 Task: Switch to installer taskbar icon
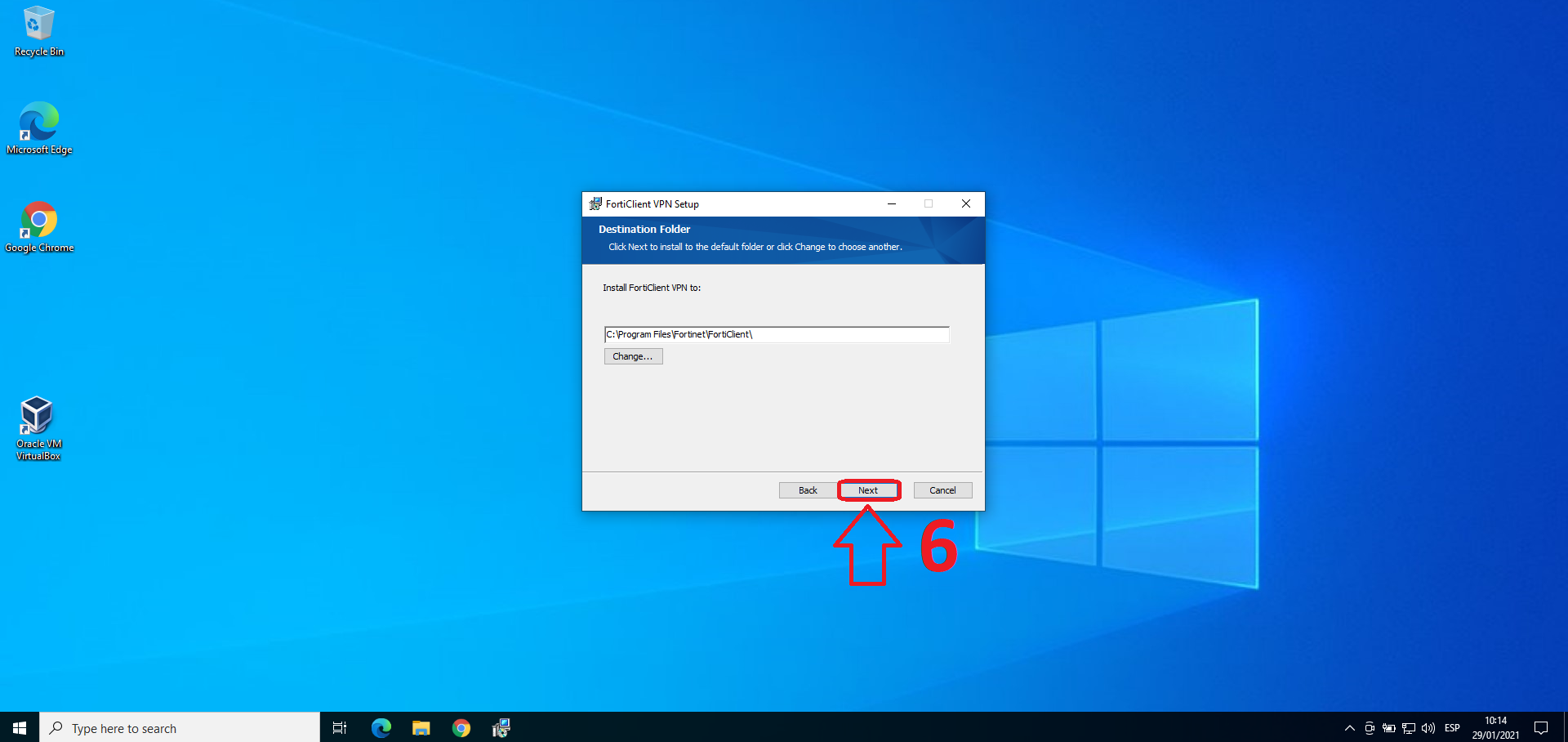(x=501, y=727)
